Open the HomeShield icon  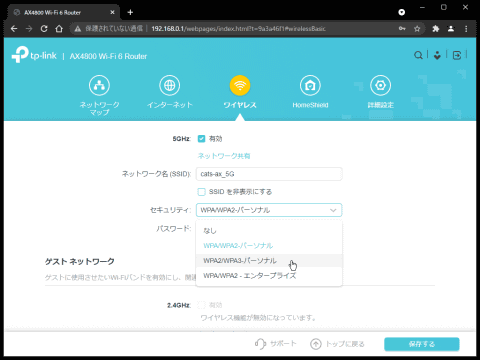point(310,85)
